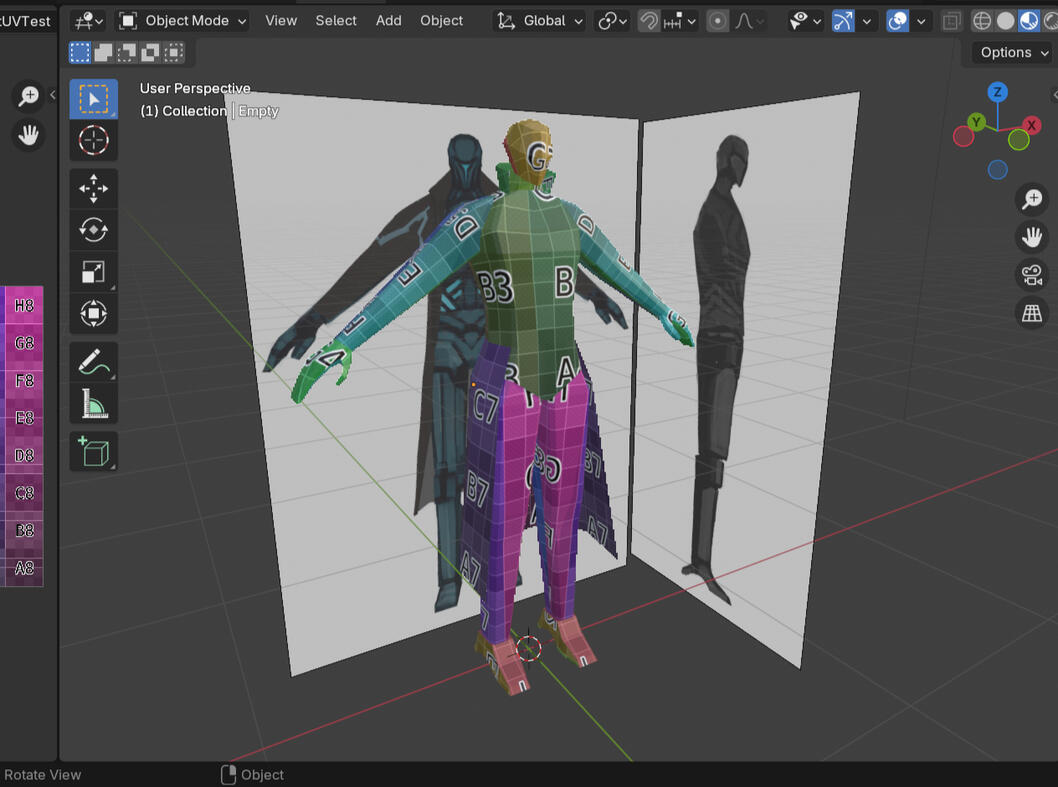Image resolution: width=1058 pixels, height=787 pixels.
Task: Pick the Annotate pencil tool
Action: (x=93, y=362)
